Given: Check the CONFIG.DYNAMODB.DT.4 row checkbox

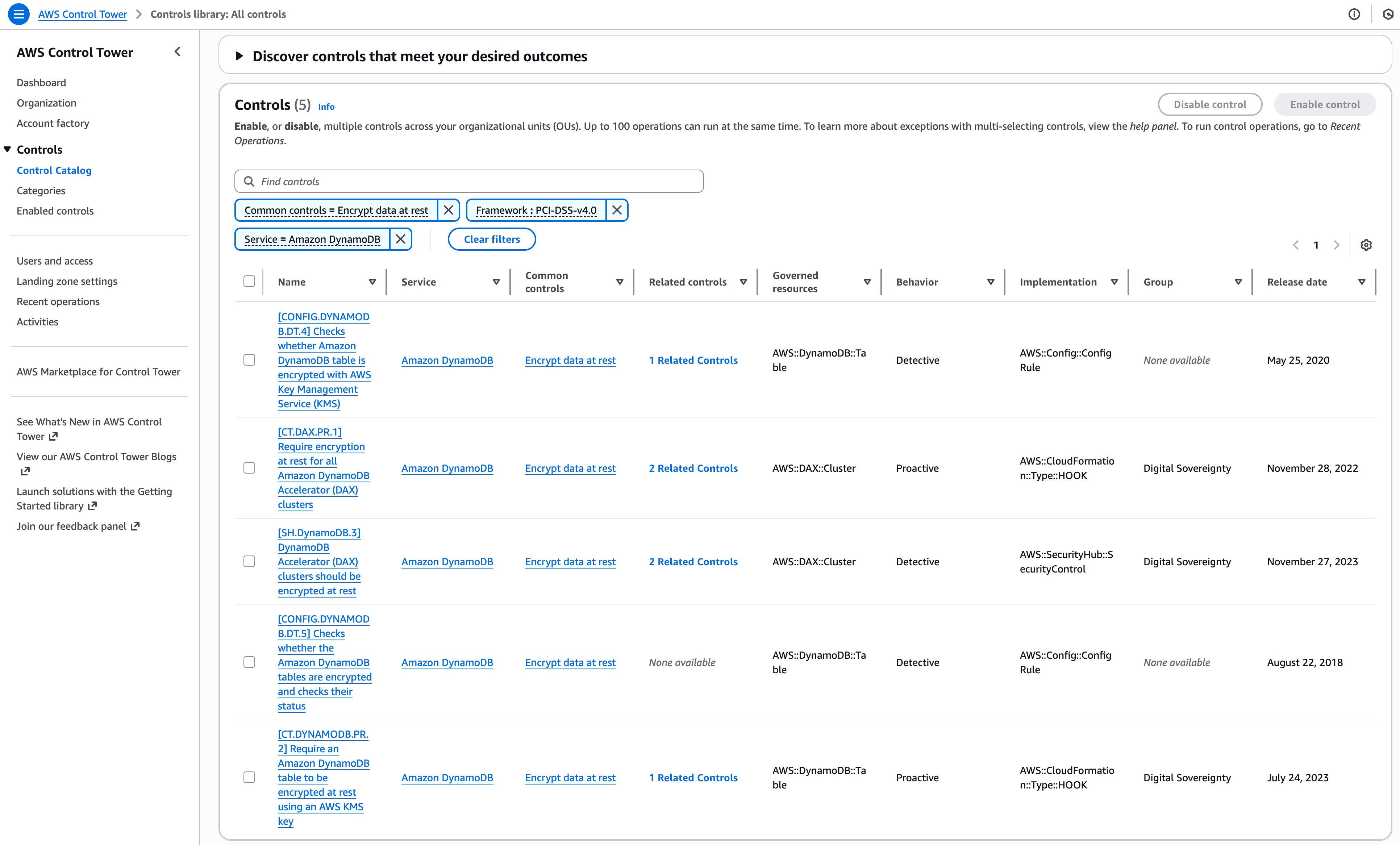Looking at the screenshot, I should pyautogui.click(x=249, y=360).
